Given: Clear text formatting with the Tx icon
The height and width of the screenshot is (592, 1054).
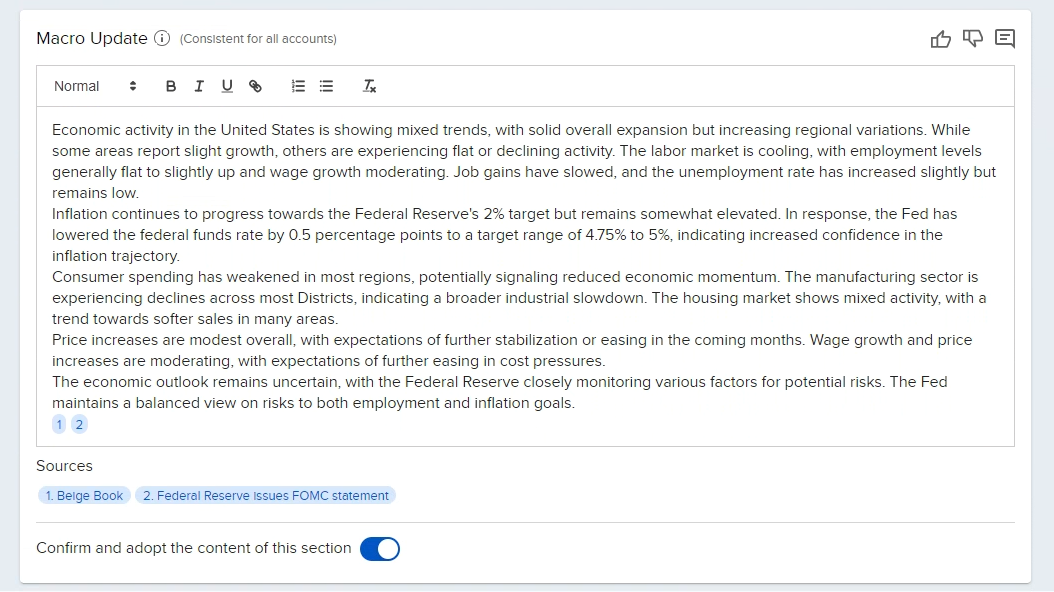Looking at the screenshot, I should (x=369, y=86).
